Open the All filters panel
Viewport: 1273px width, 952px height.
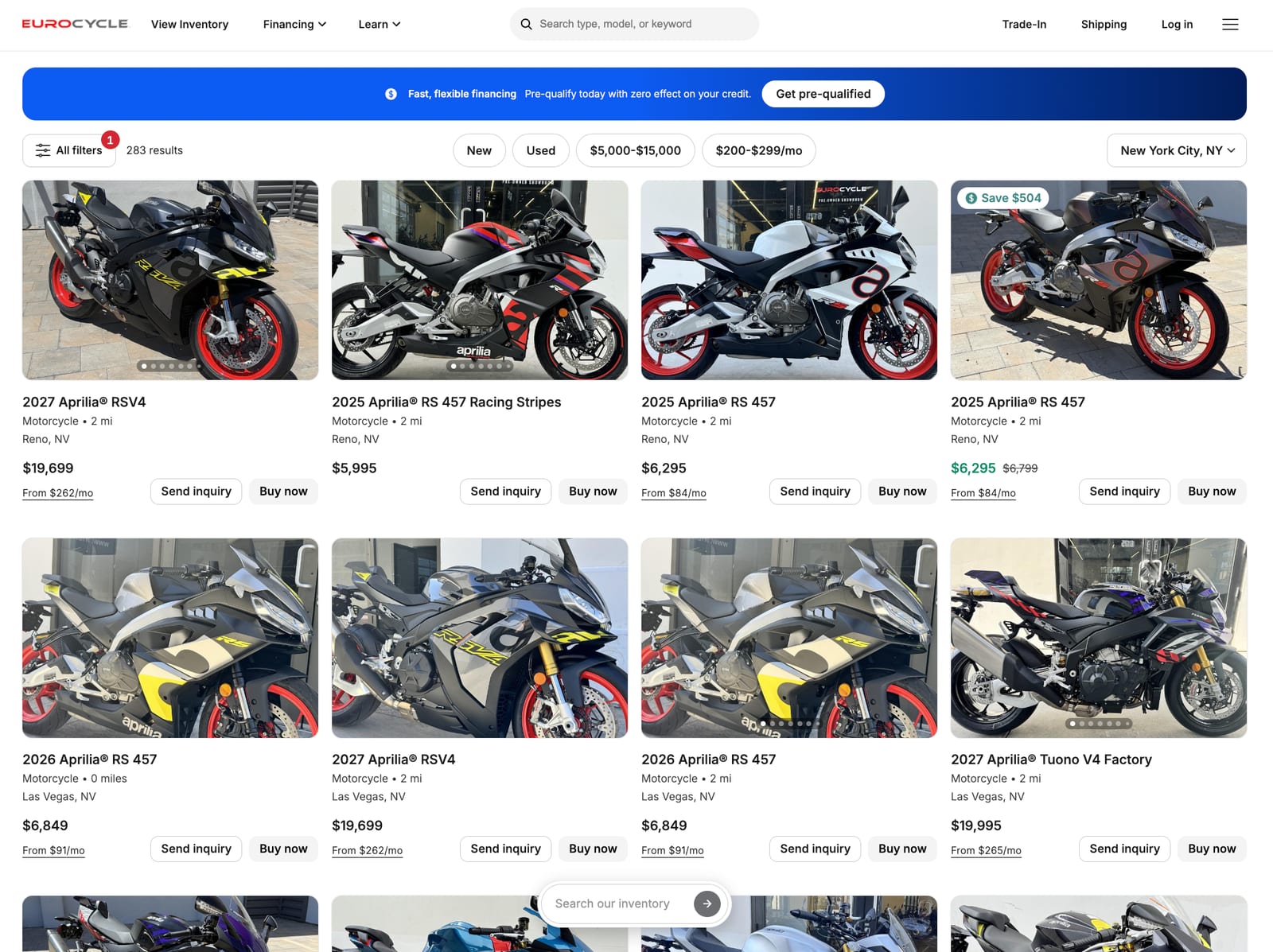69,150
